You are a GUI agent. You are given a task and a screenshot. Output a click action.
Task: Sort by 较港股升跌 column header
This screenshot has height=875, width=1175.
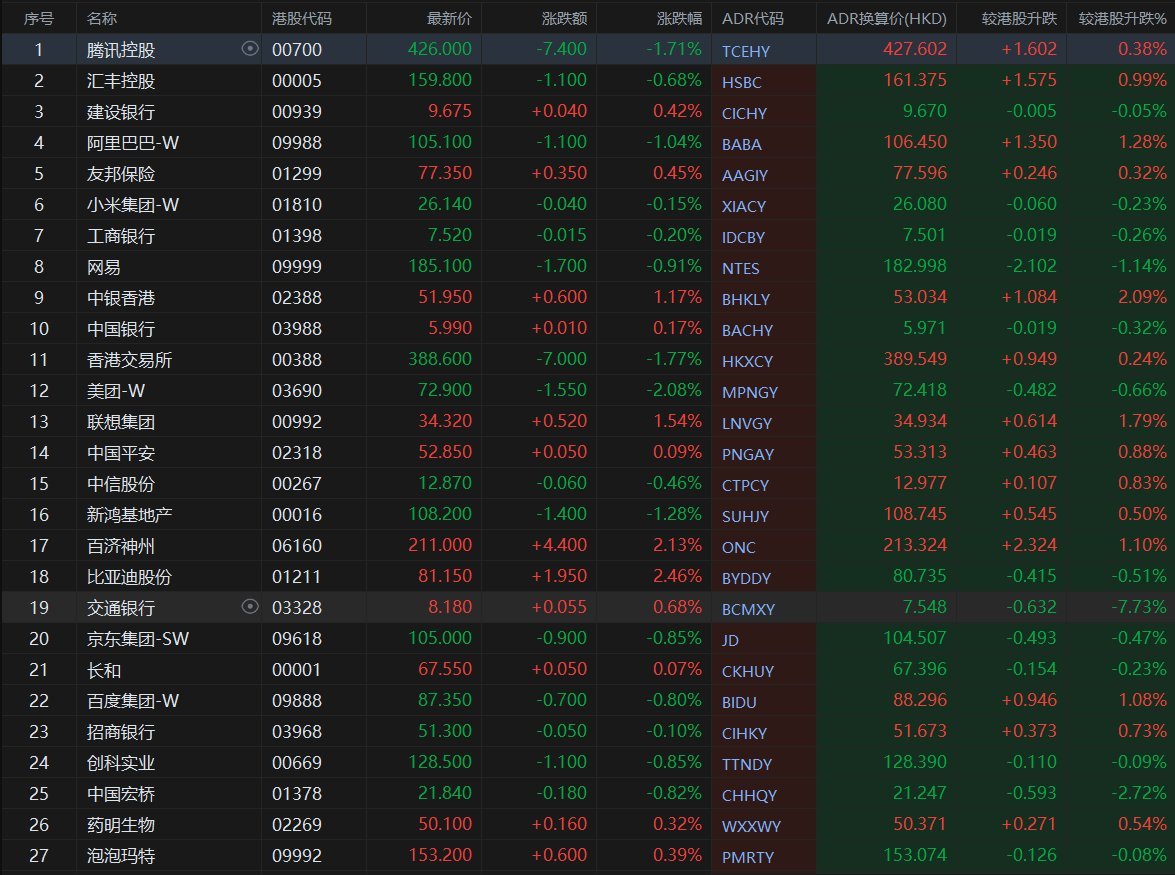[1019, 19]
